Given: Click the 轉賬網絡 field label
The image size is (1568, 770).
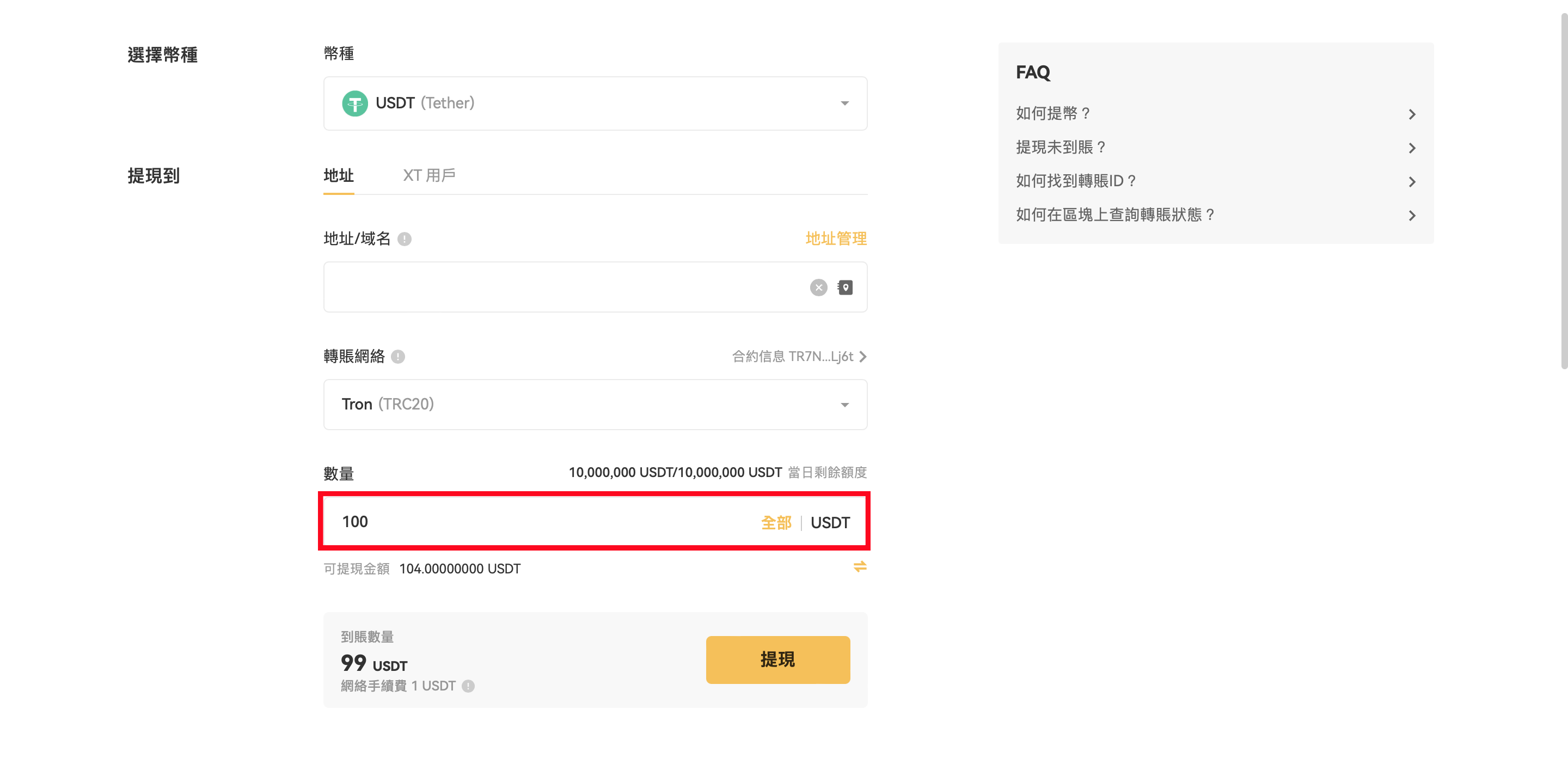Looking at the screenshot, I should point(354,356).
